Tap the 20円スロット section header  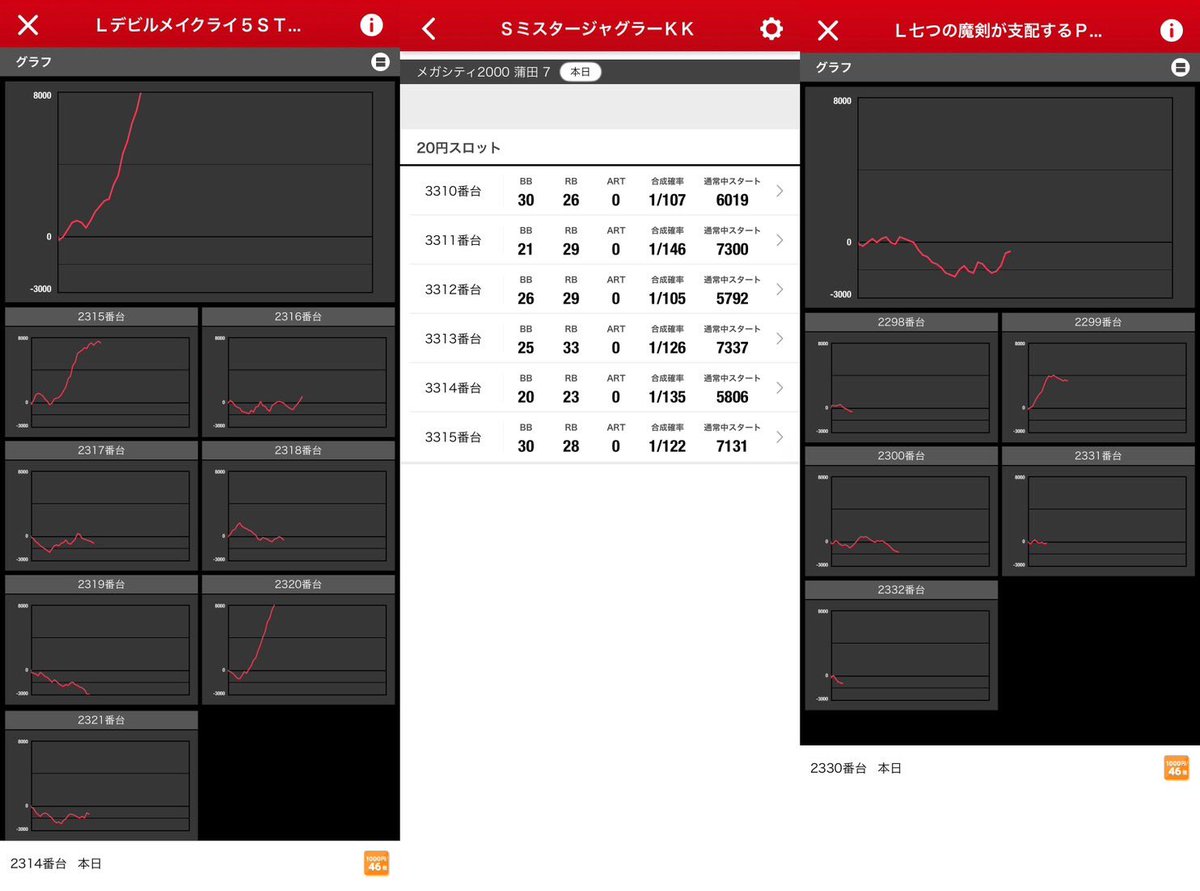point(600,147)
